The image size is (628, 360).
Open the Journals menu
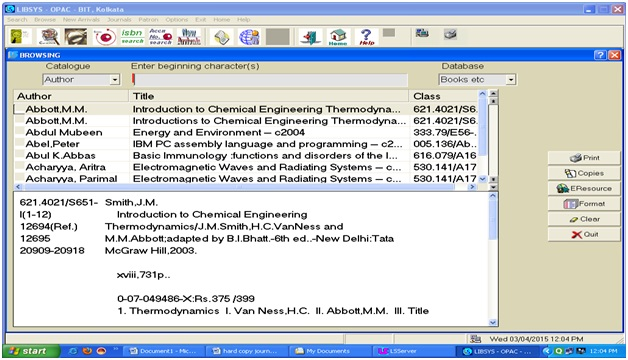(x=119, y=19)
